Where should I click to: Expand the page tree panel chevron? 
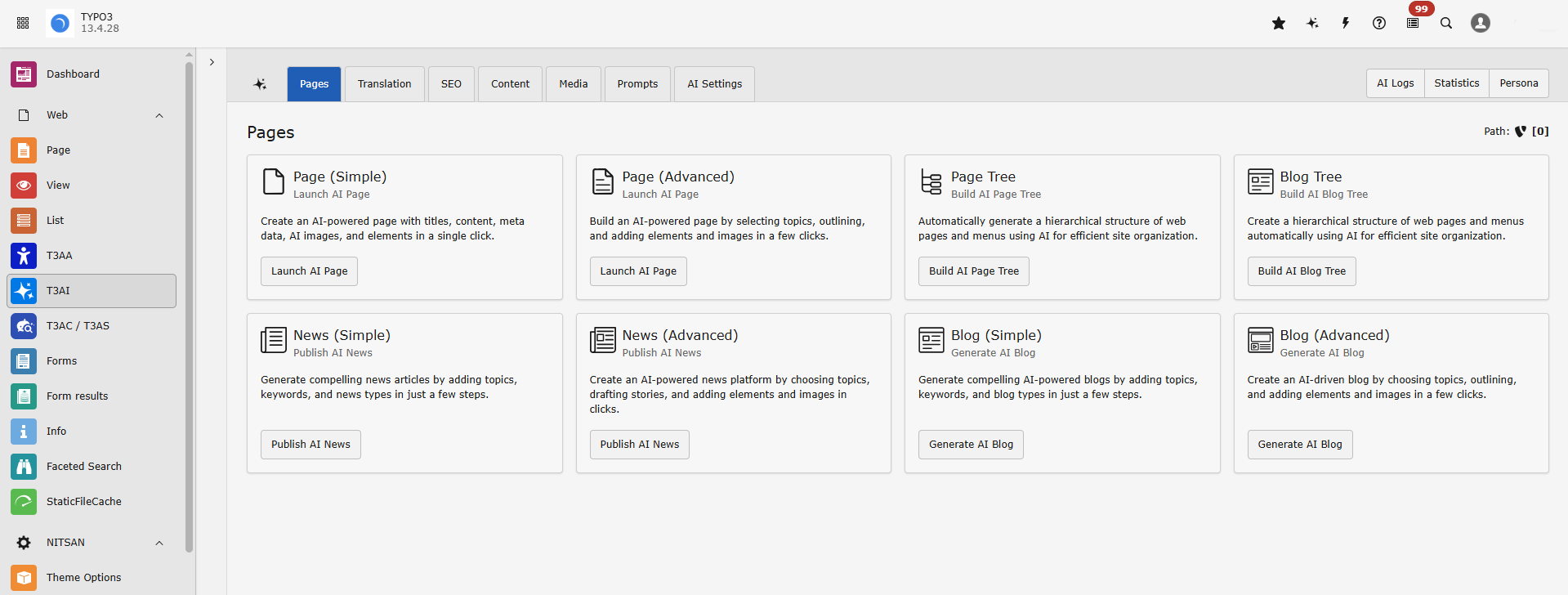212,62
